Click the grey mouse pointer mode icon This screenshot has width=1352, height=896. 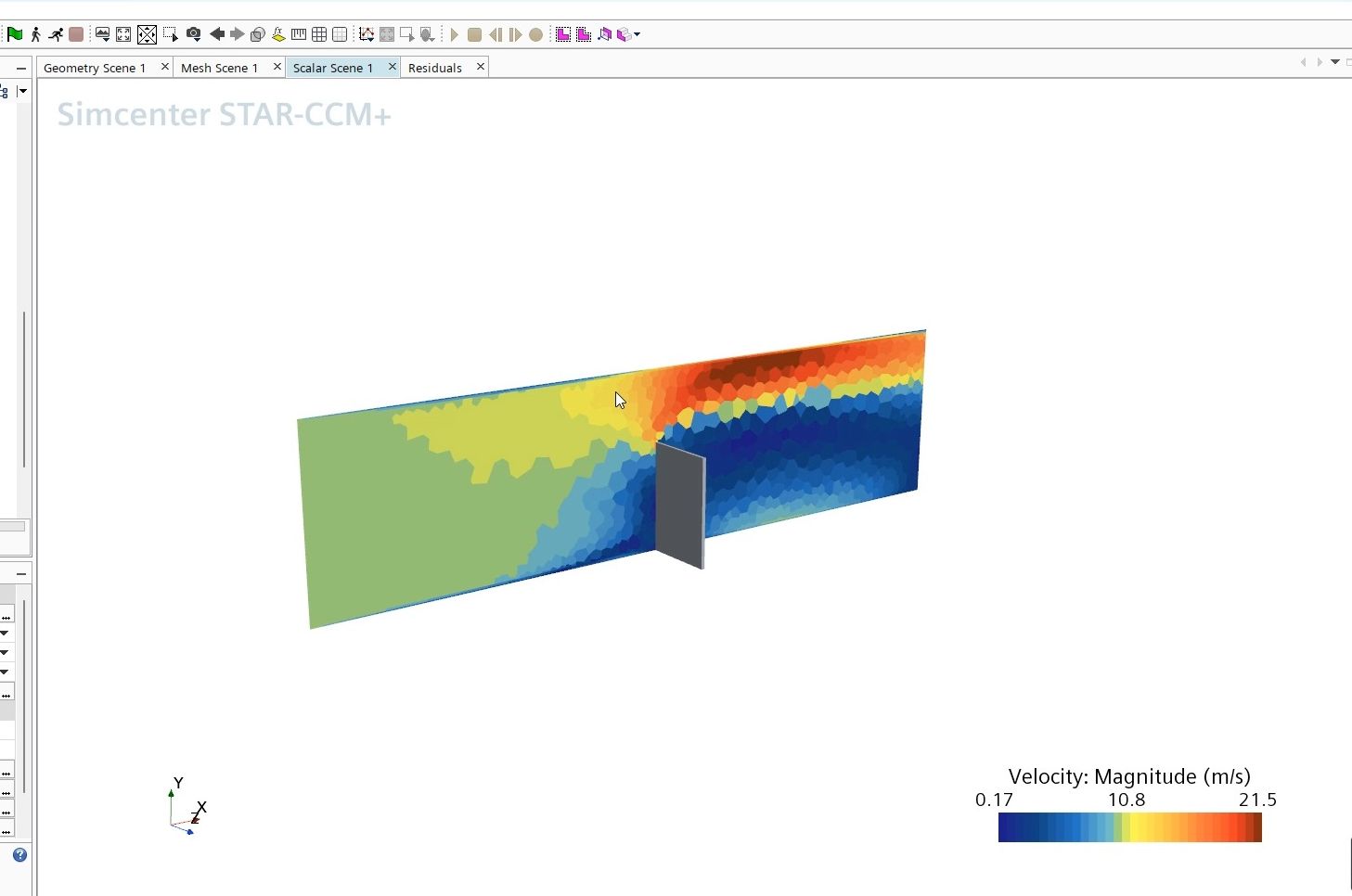tap(428, 34)
